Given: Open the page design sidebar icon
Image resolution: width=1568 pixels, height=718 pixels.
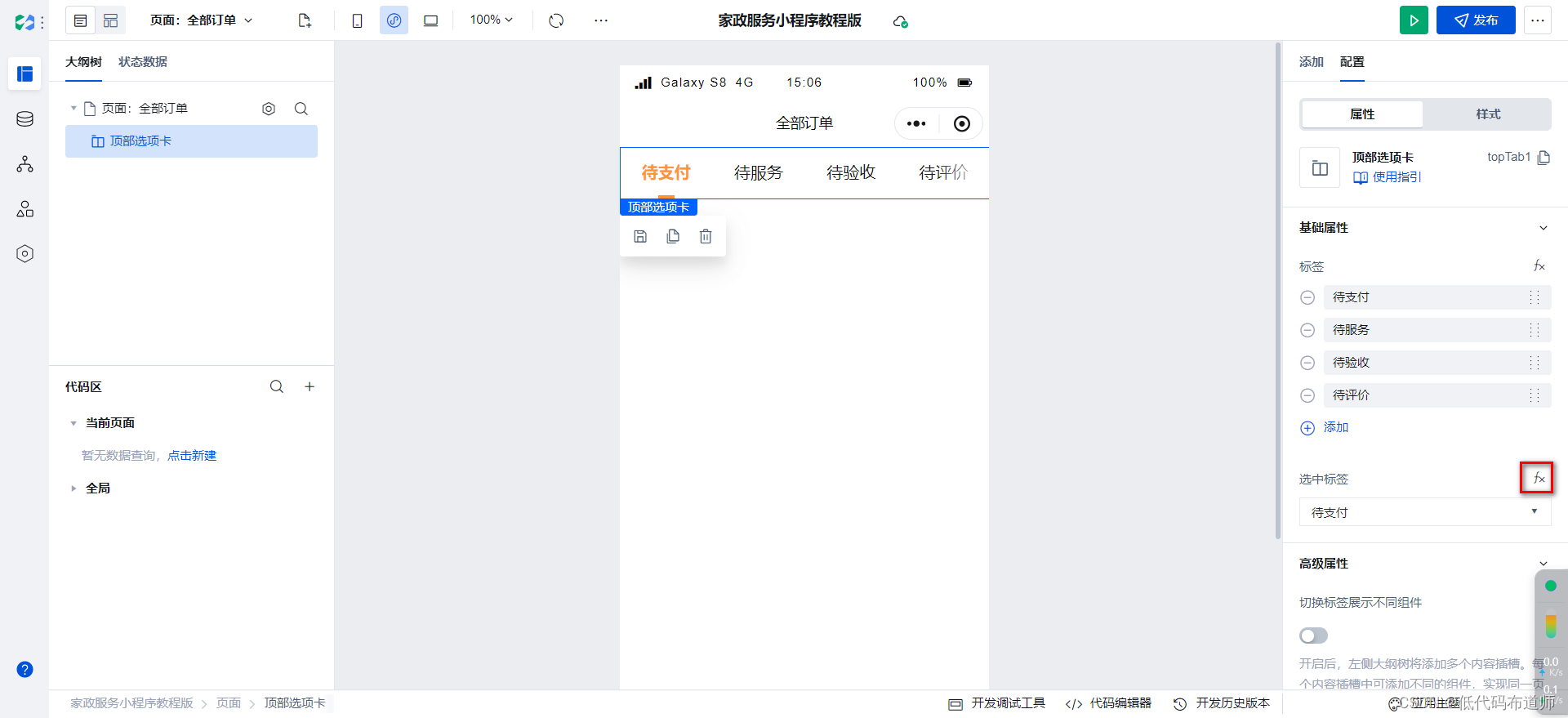Looking at the screenshot, I should (24, 74).
